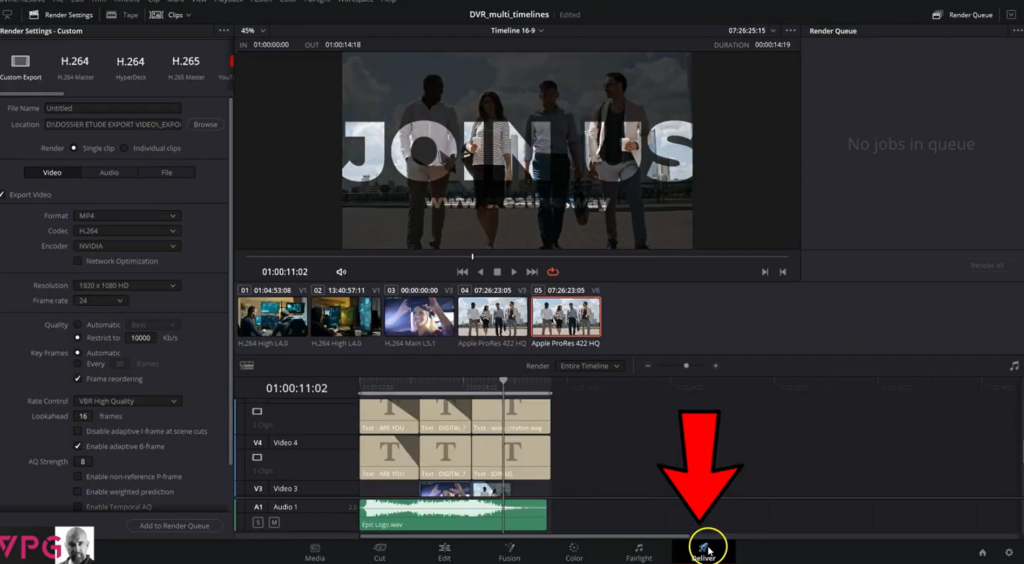Click the Add to Render Queue button
The image size is (1024, 564).
click(174, 526)
